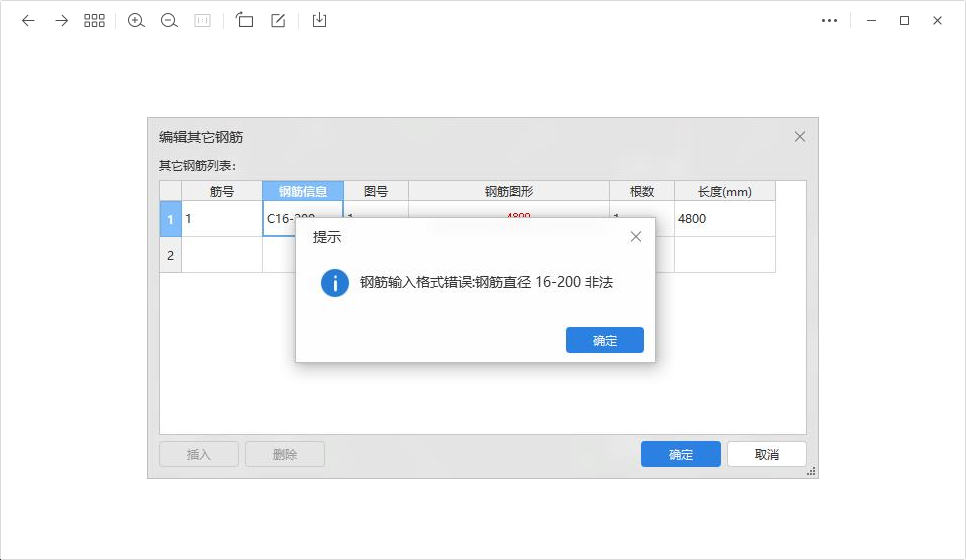
Task: Open the edit image pencil icon
Action: click(x=278, y=20)
